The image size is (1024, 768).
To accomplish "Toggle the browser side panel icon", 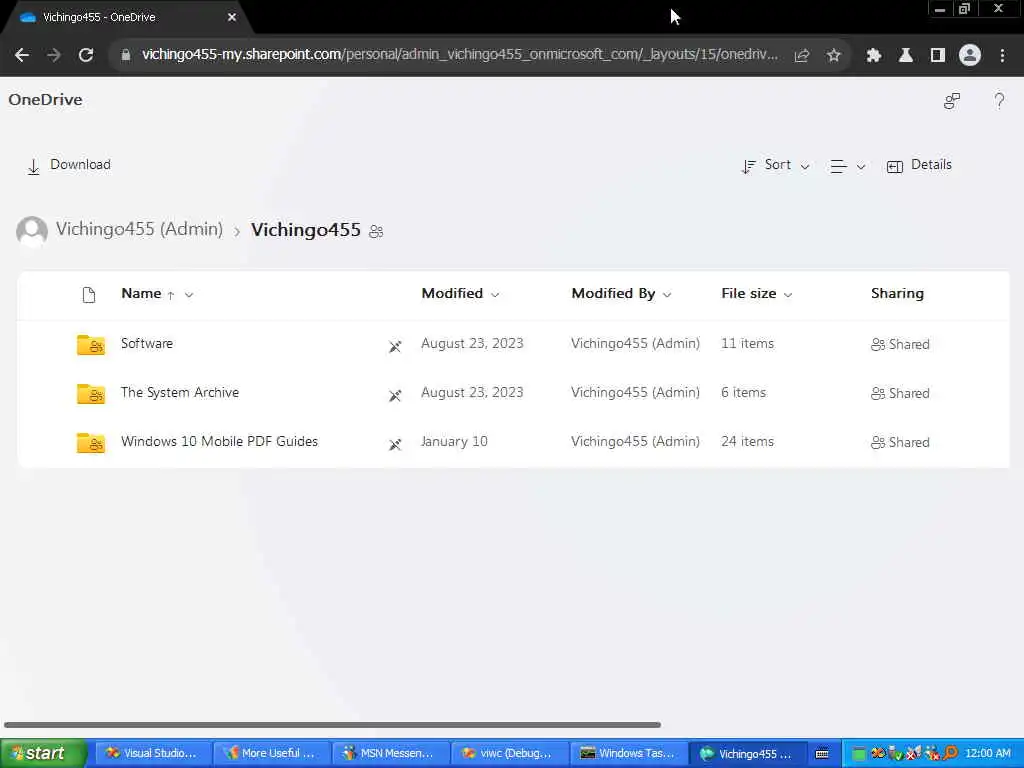I will 938,56.
